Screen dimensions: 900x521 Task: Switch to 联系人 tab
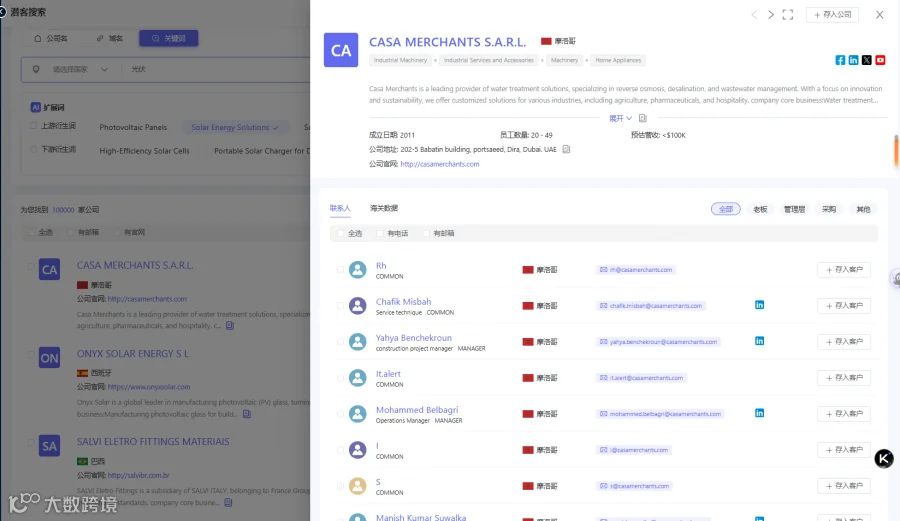pyautogui.click(x=340, y=208)
